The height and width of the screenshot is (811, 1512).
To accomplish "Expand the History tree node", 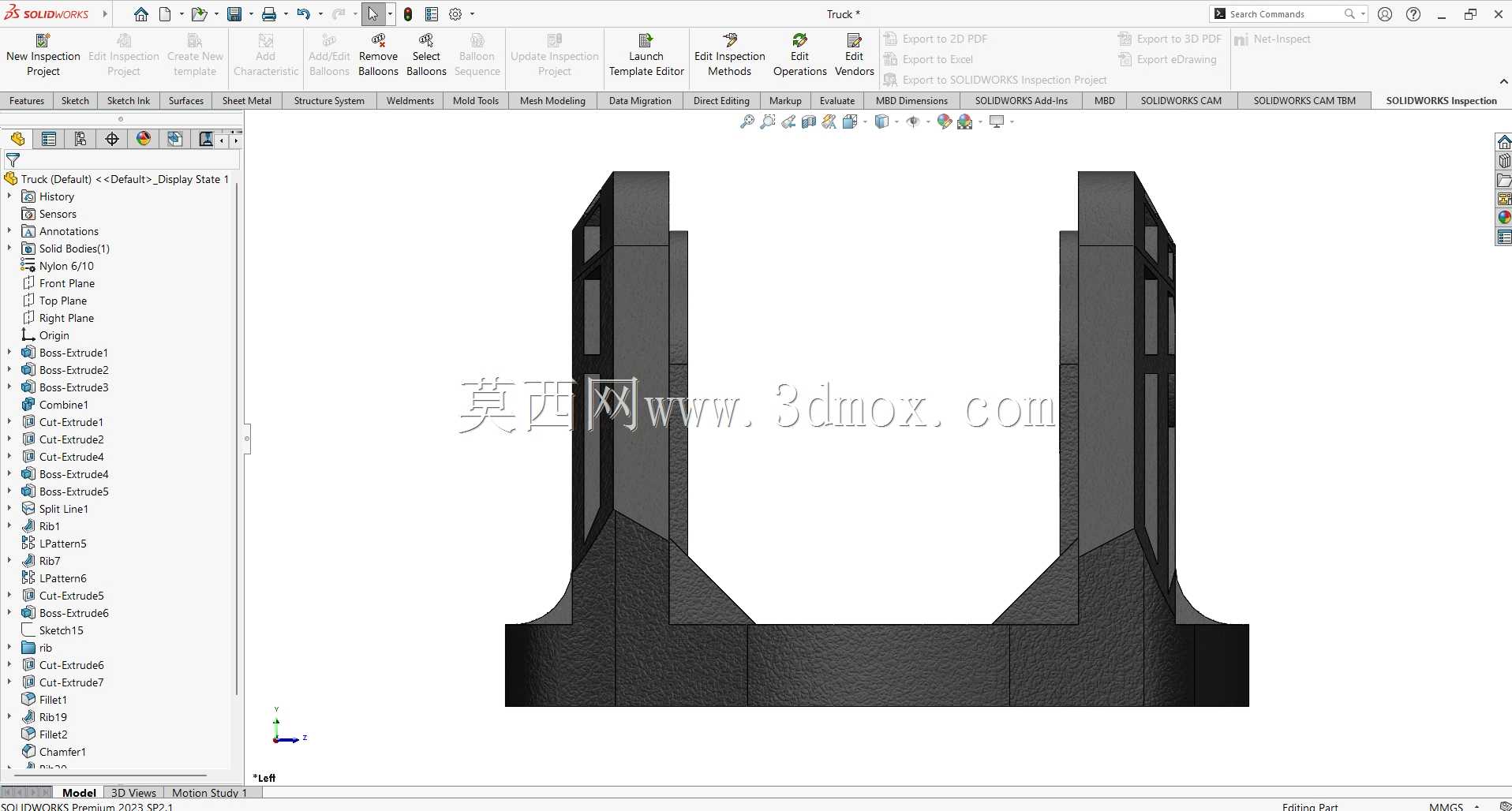I will (x=9, y=196).
